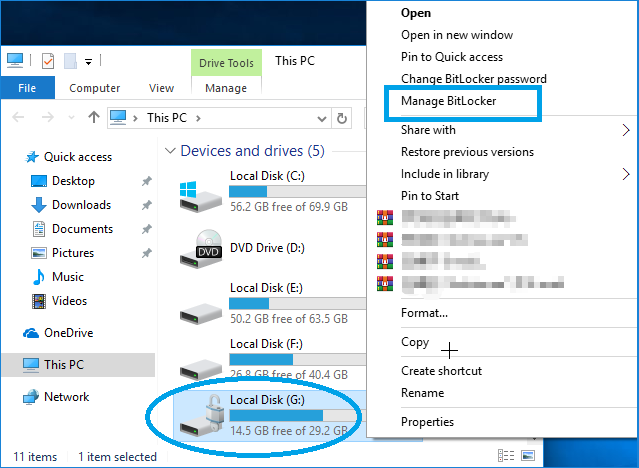Switch to the View ribbon tab
Viewport: 639px width, 468px height.
click(x=161, y=88)
